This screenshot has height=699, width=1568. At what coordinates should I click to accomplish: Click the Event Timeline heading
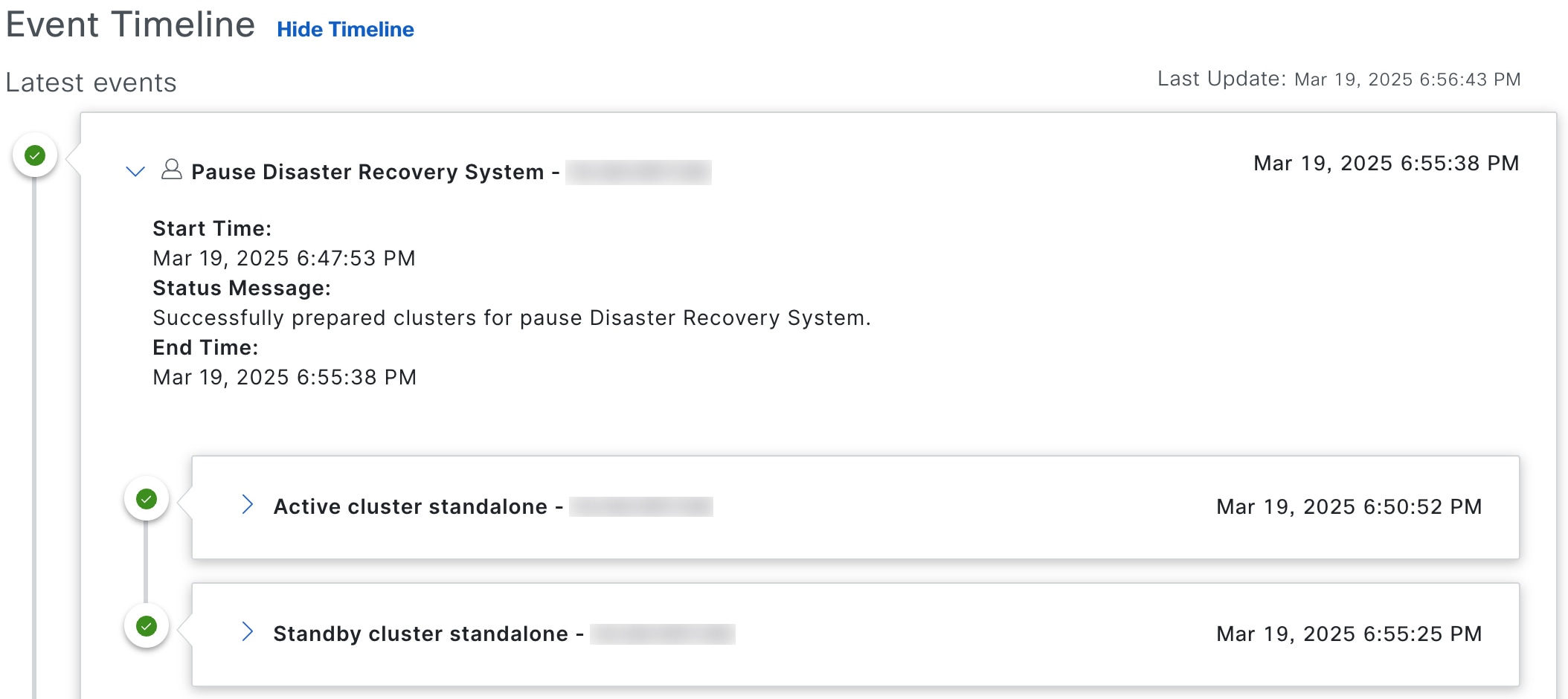click(x=130, y=25)
